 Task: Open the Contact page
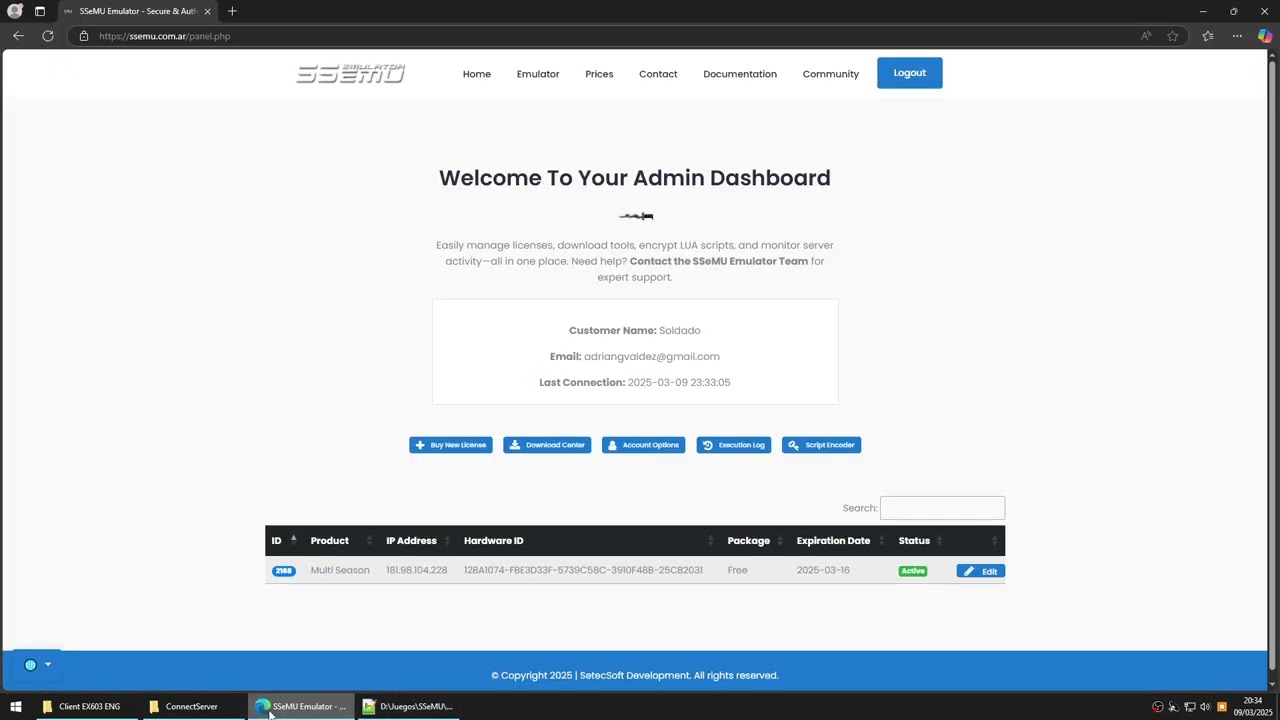658,74
